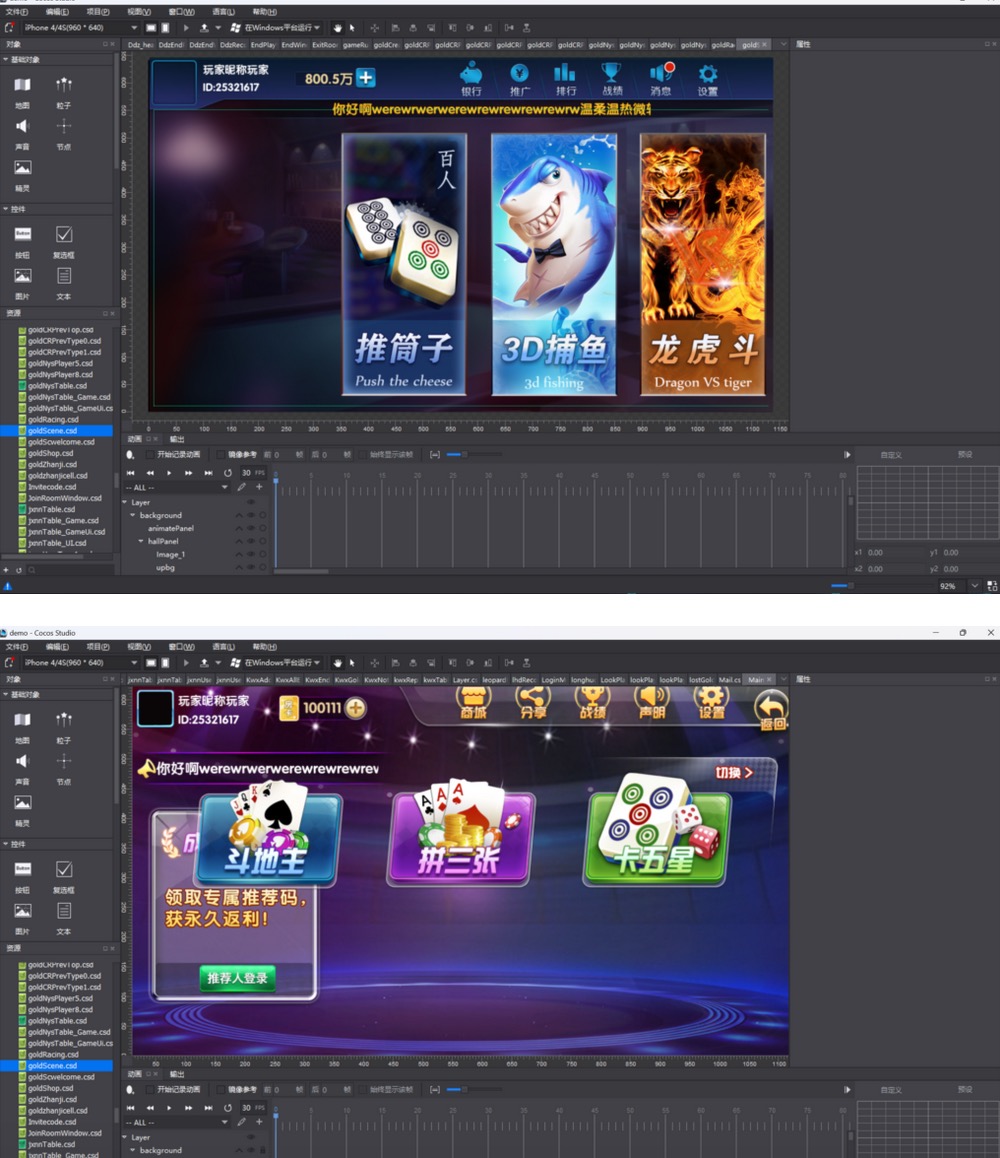
Task: Toggle visibility eye for upbg layer
Action: pos(250,567)
